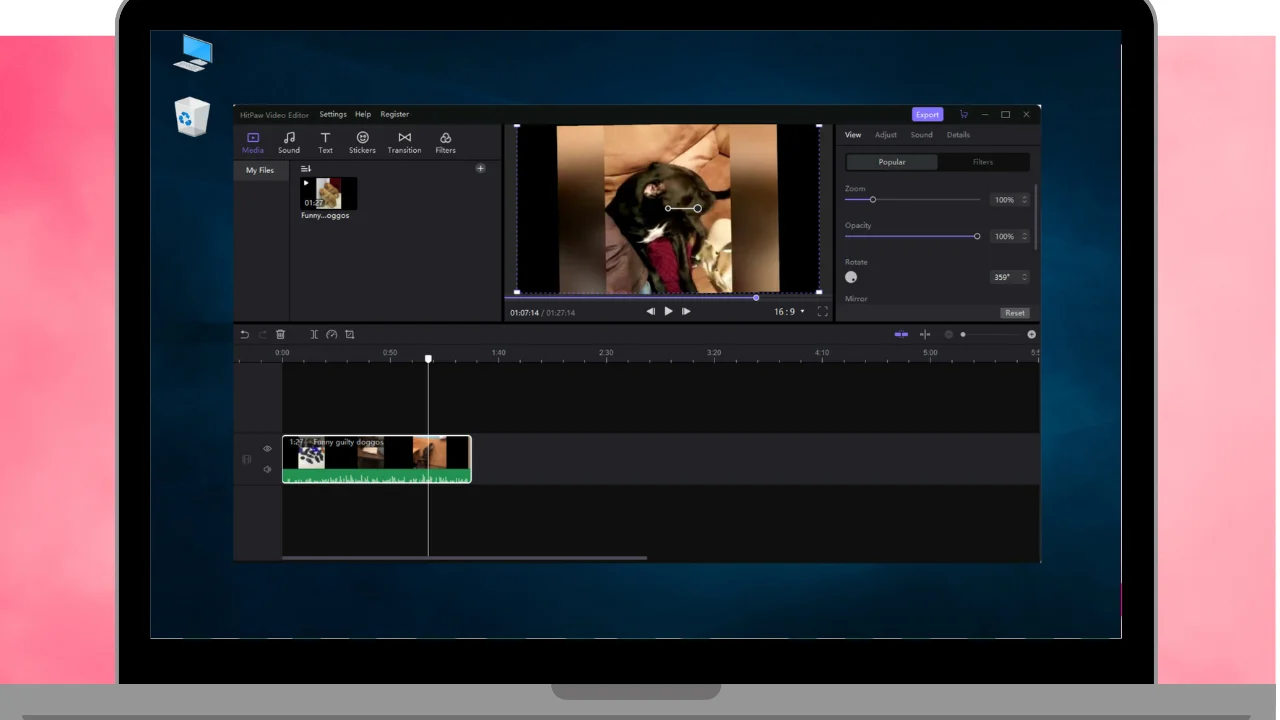Mute the video track audio

tap(267, 469)
